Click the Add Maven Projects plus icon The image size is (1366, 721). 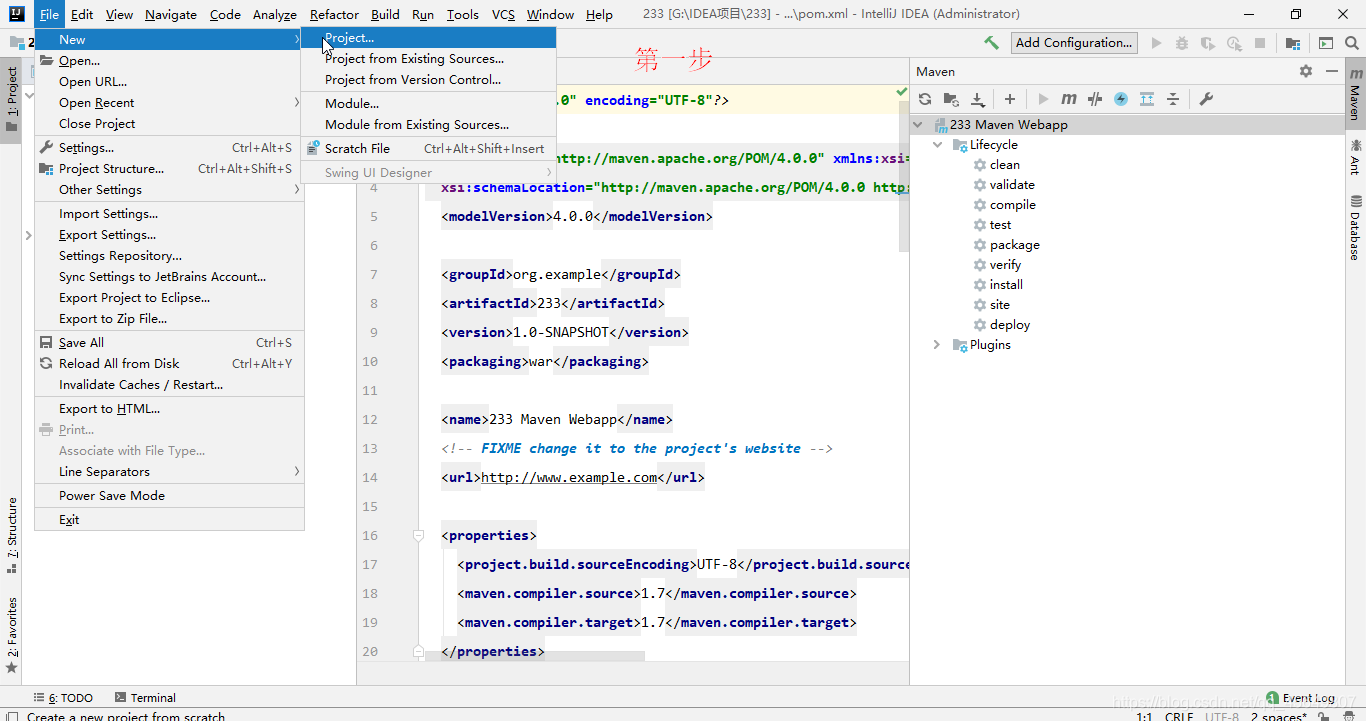click(1010, 99)
